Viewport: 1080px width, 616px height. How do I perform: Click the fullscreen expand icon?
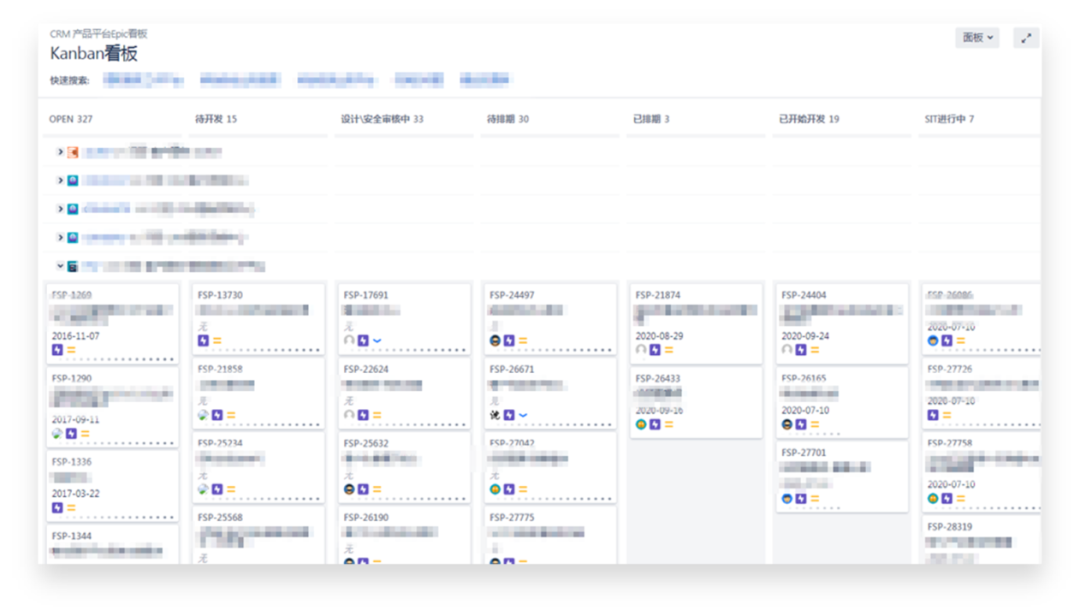(x=1026, y=39)
